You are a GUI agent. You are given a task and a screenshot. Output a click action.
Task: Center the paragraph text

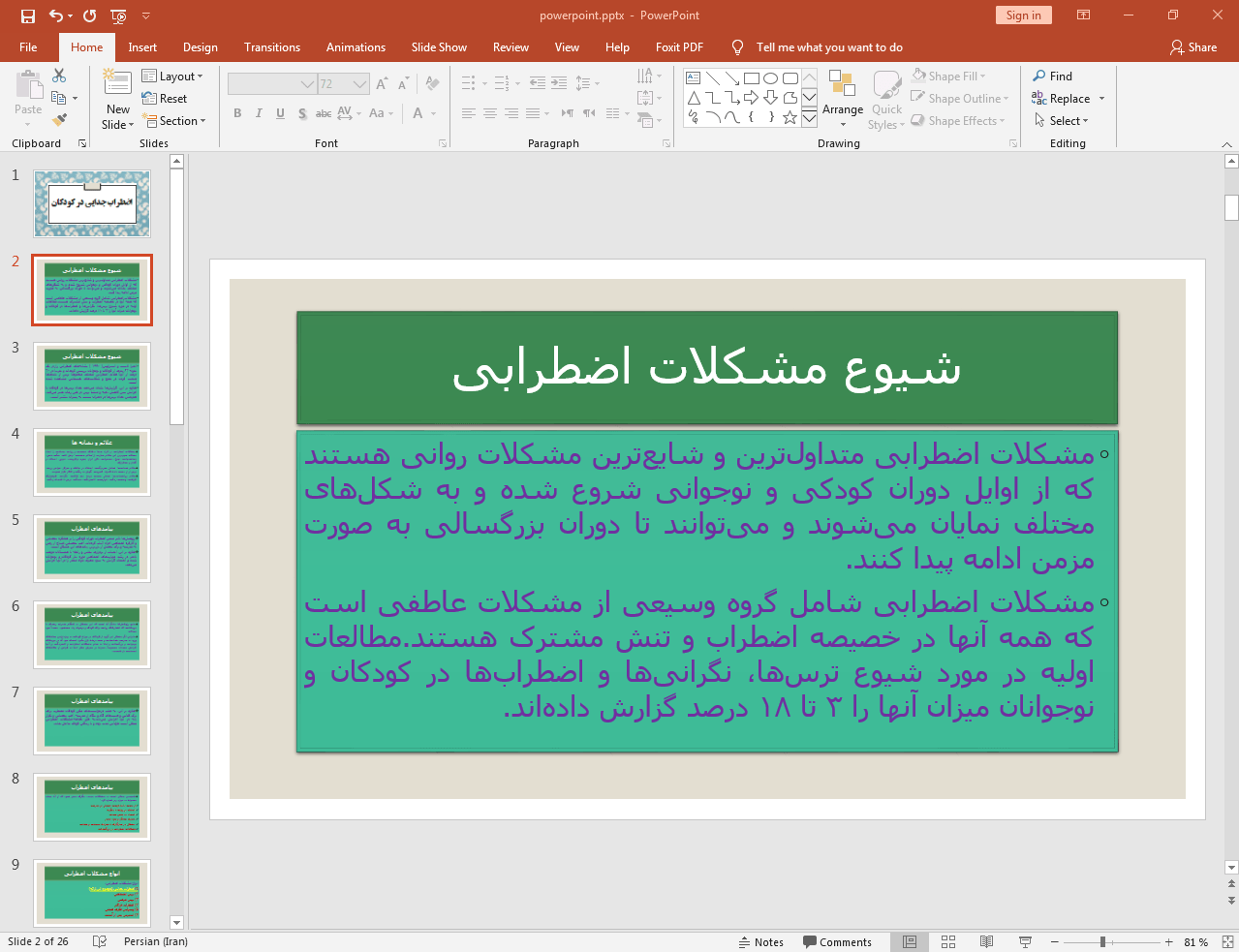(490, 113)
